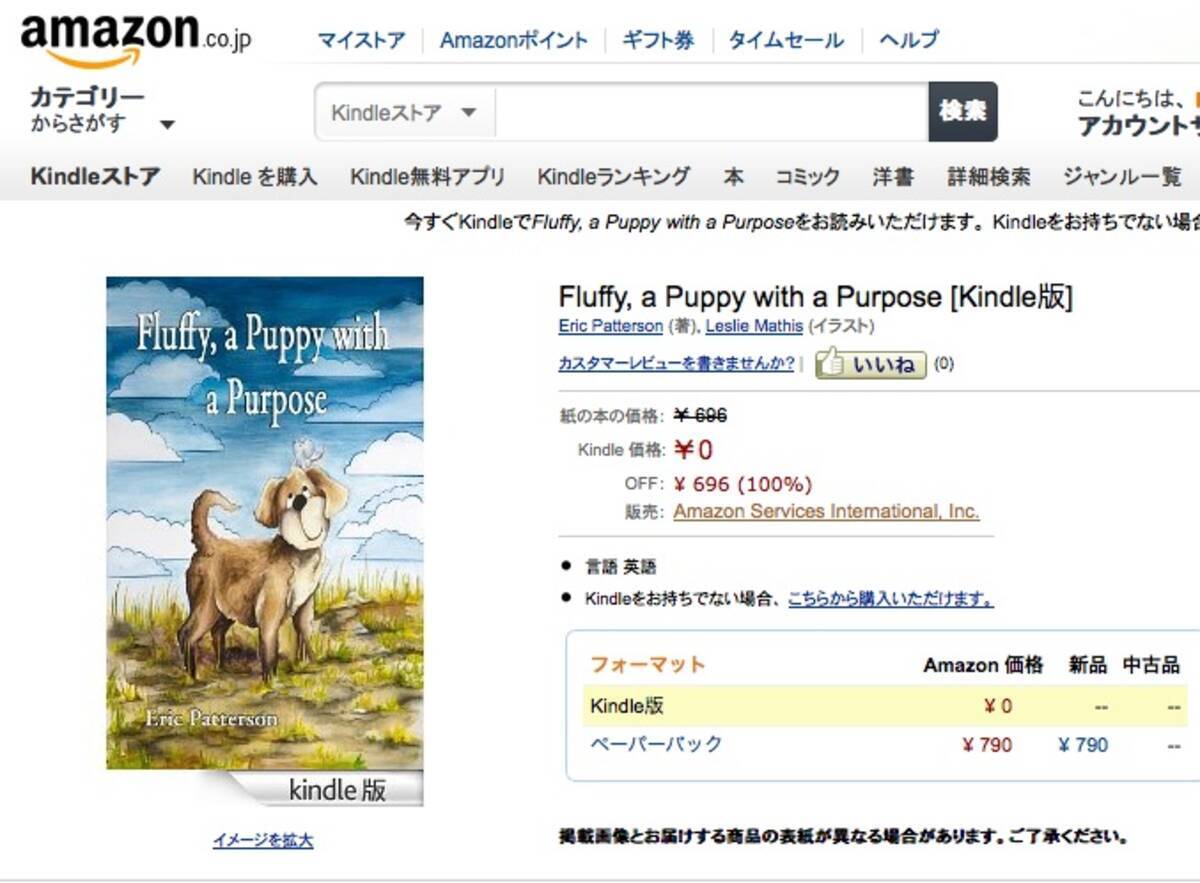Select the Kindleランキング tab
This screenshot has width=1200, height=883.
(613, 177)
